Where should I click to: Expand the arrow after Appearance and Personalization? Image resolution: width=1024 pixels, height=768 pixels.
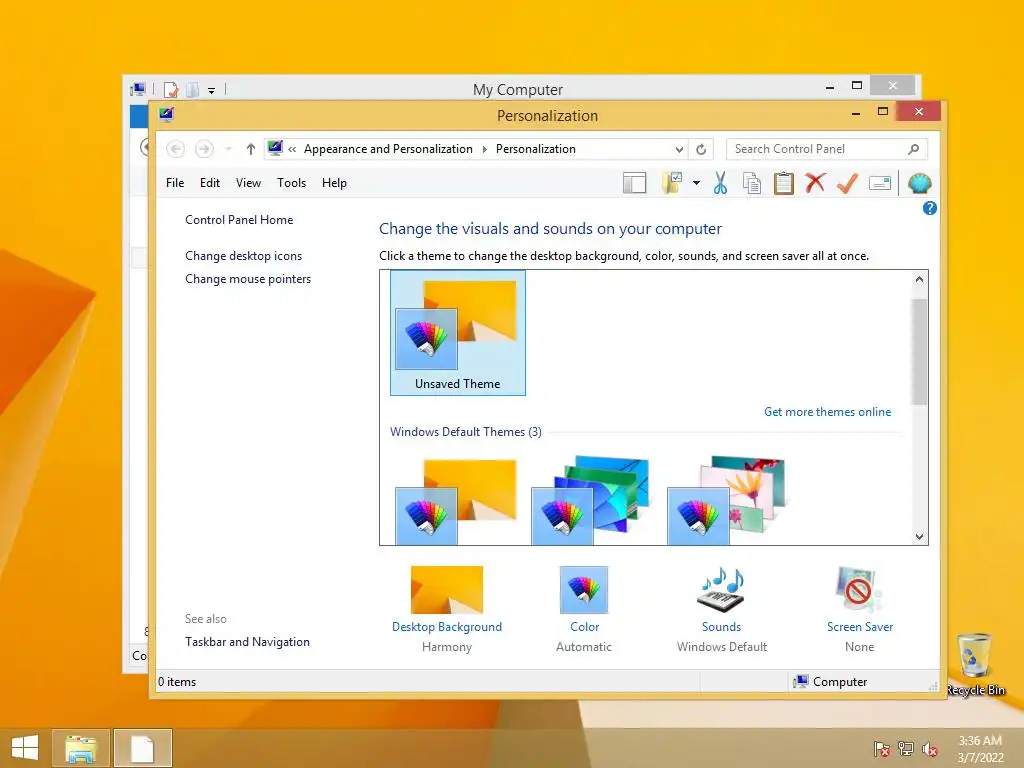pos(485,150)
